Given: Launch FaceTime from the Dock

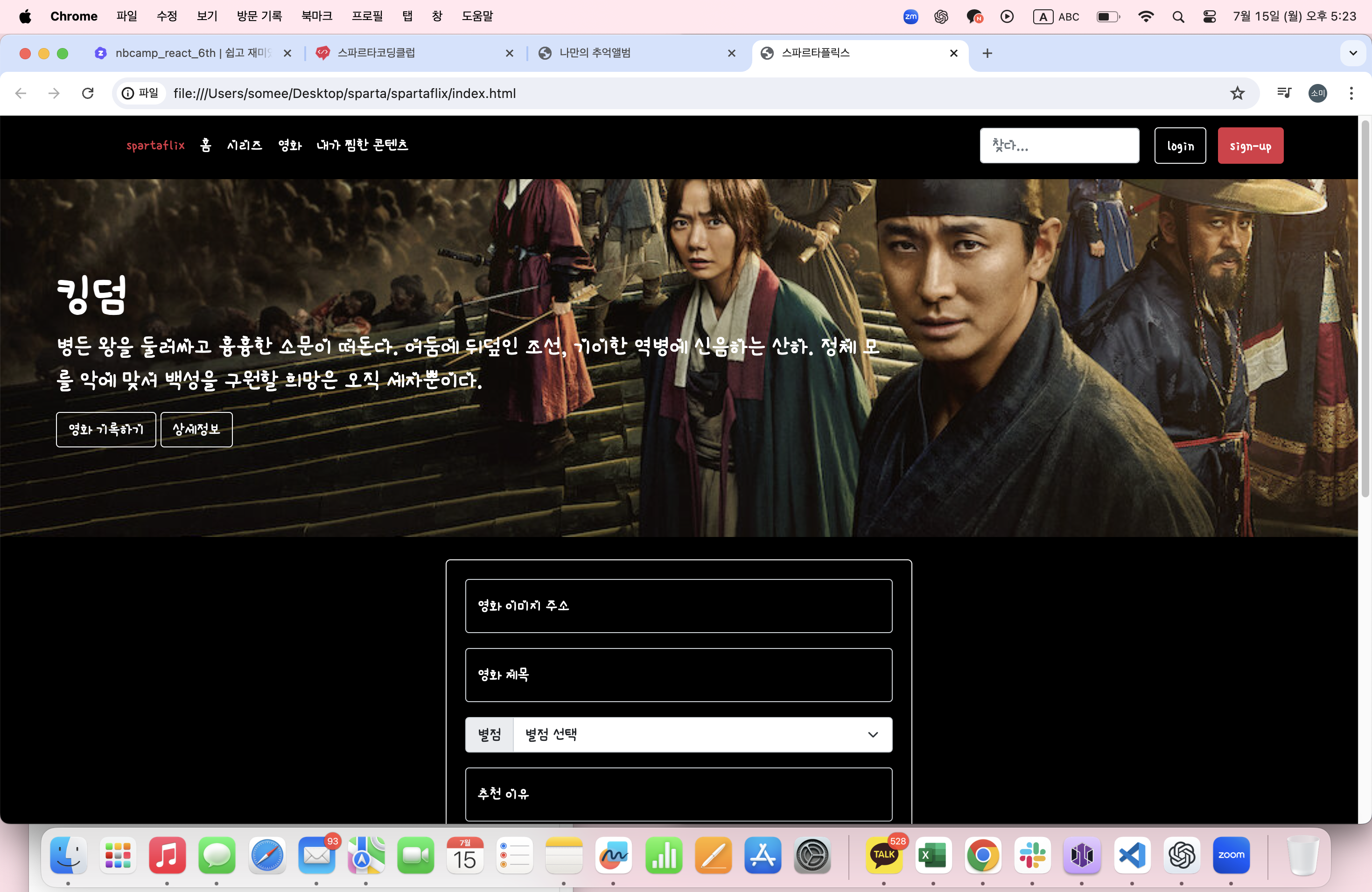Looking at the screenshot, I should (416, 855).
